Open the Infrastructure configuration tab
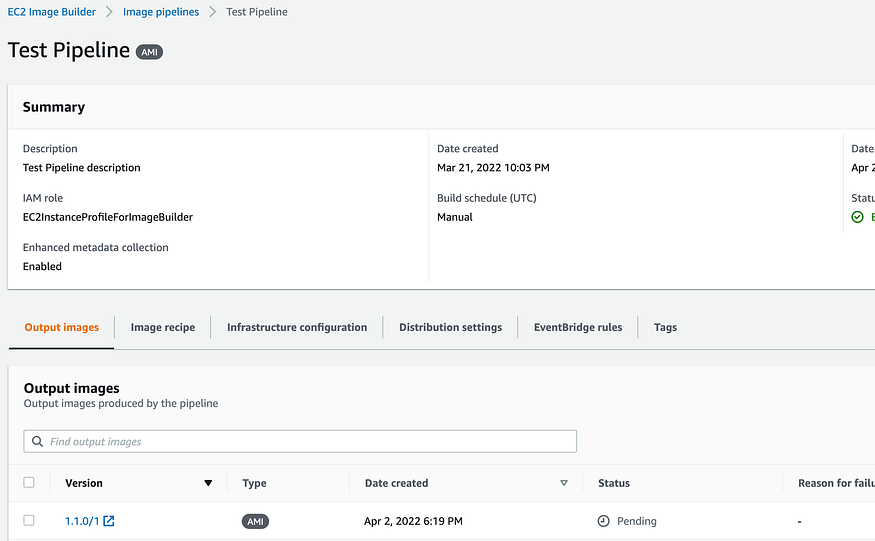 pyautogui.click(x=297, y=327)
